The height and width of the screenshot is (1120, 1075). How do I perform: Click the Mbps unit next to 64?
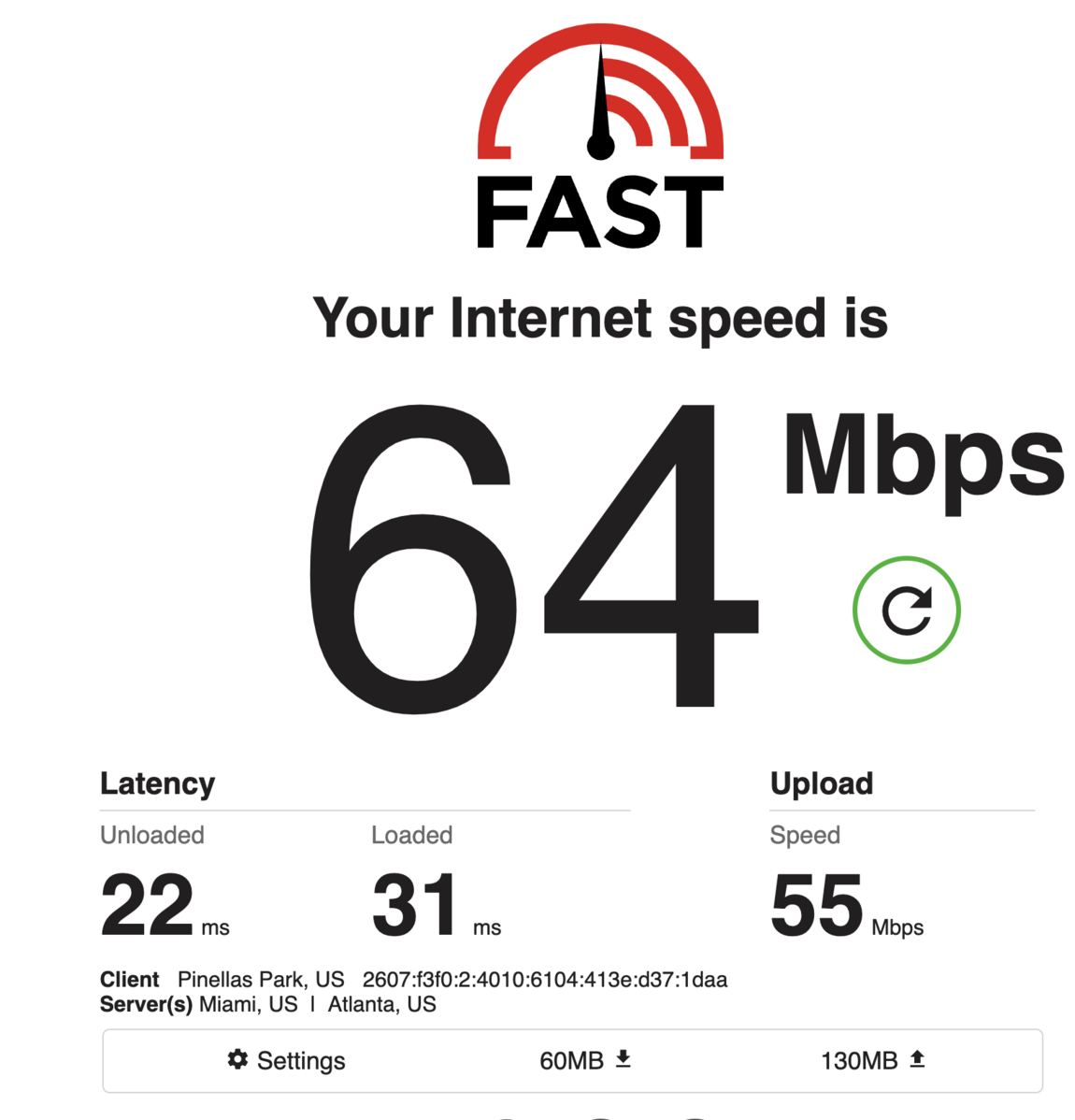924,459
